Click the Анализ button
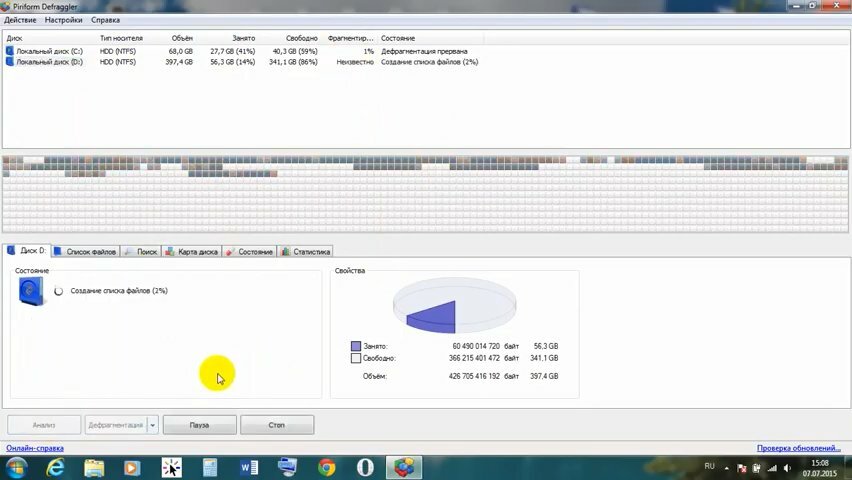This screenshot has width=852, height=480. (x=44, y=425)
